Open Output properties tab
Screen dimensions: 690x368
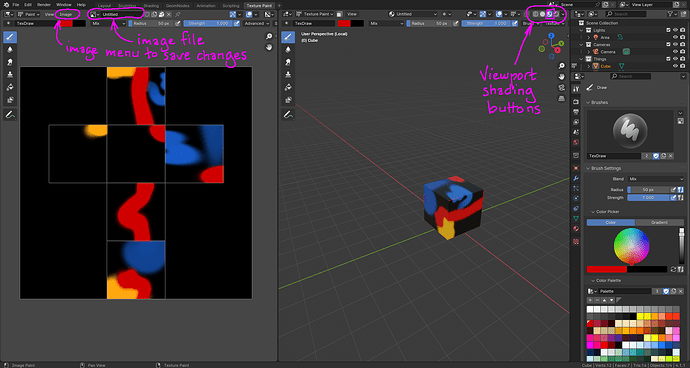coord(576,112)
